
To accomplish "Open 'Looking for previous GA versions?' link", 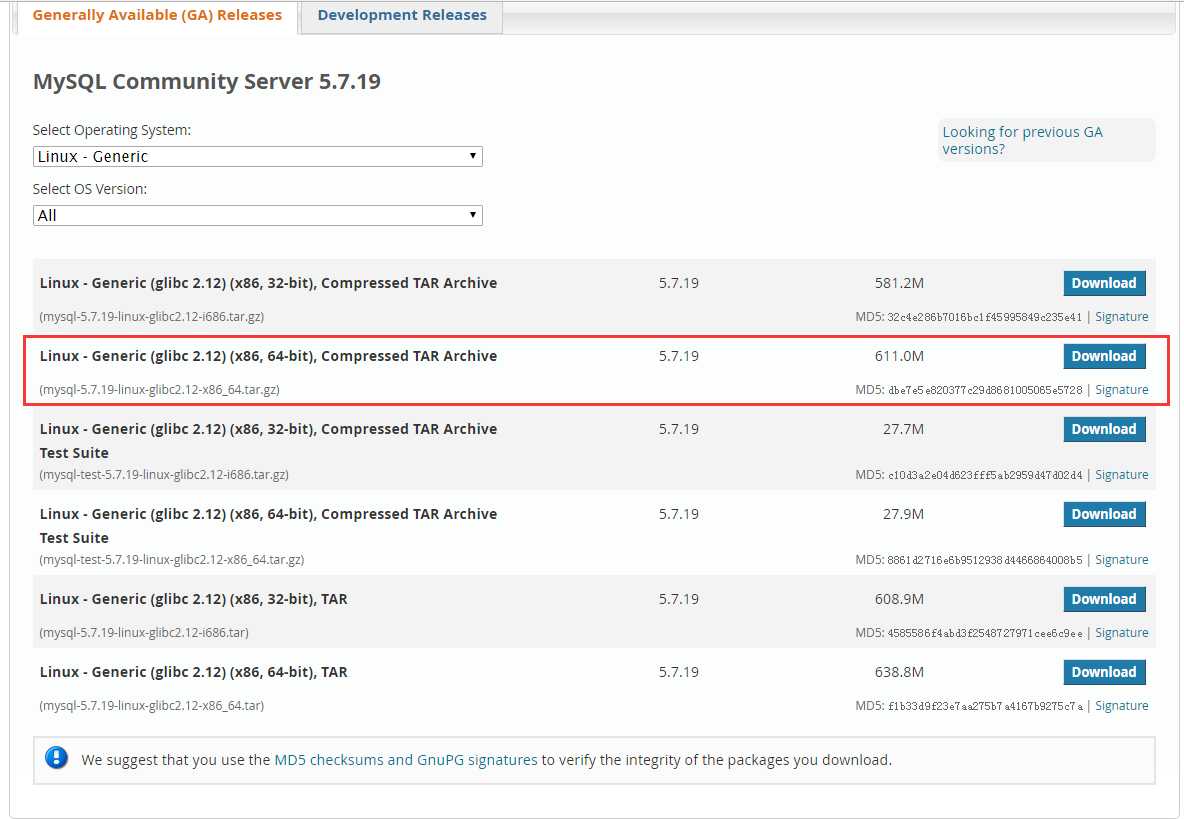I will pos(1022,140).
